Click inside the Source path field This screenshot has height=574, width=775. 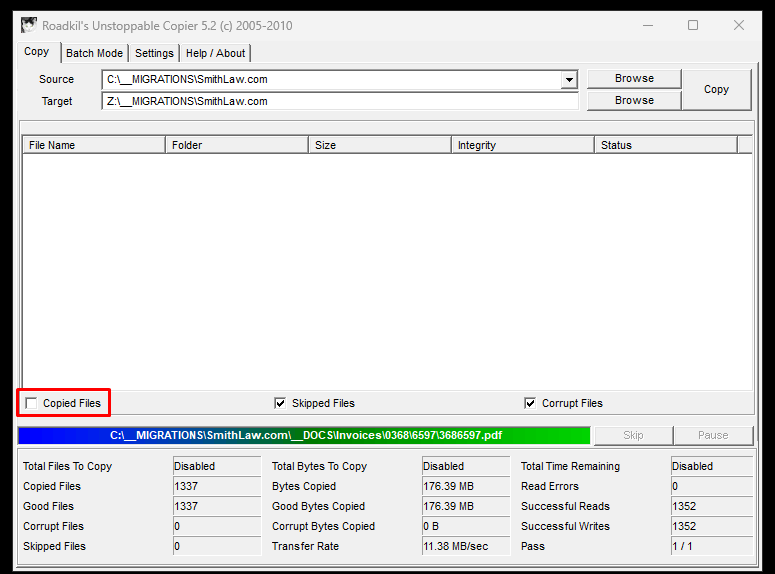pos(330,80)
